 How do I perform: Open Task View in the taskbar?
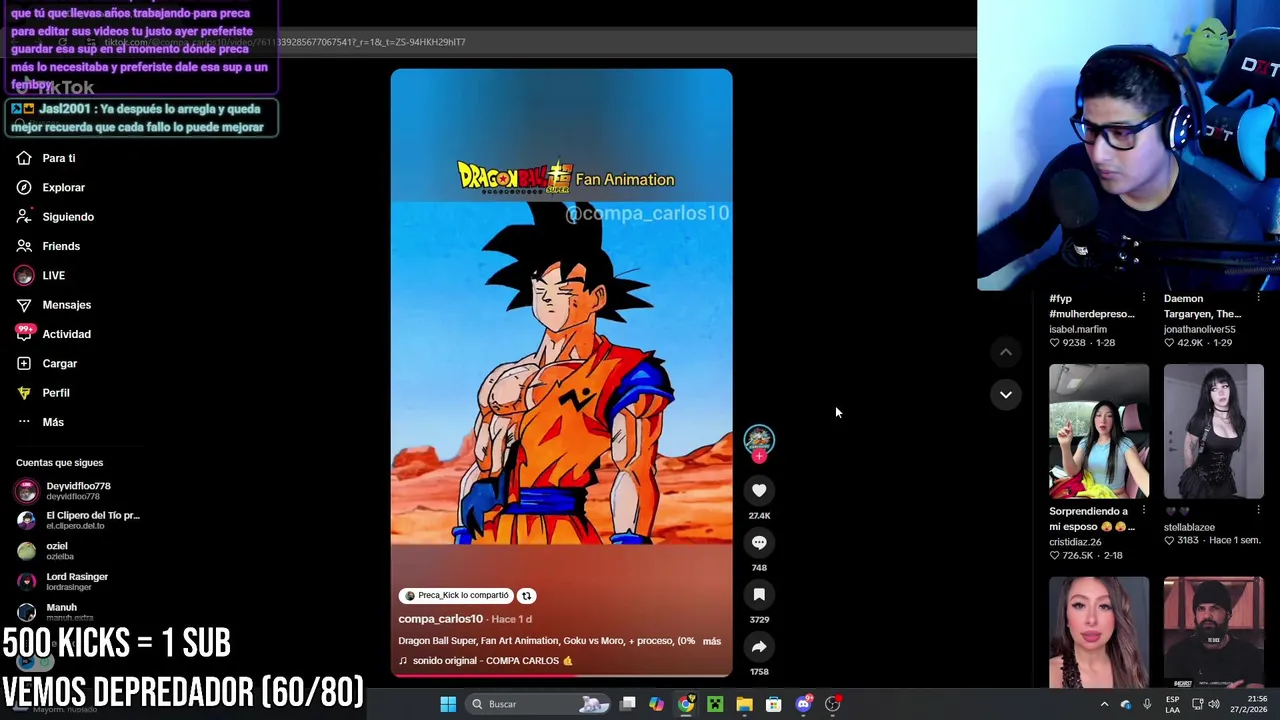coord(627,704)
